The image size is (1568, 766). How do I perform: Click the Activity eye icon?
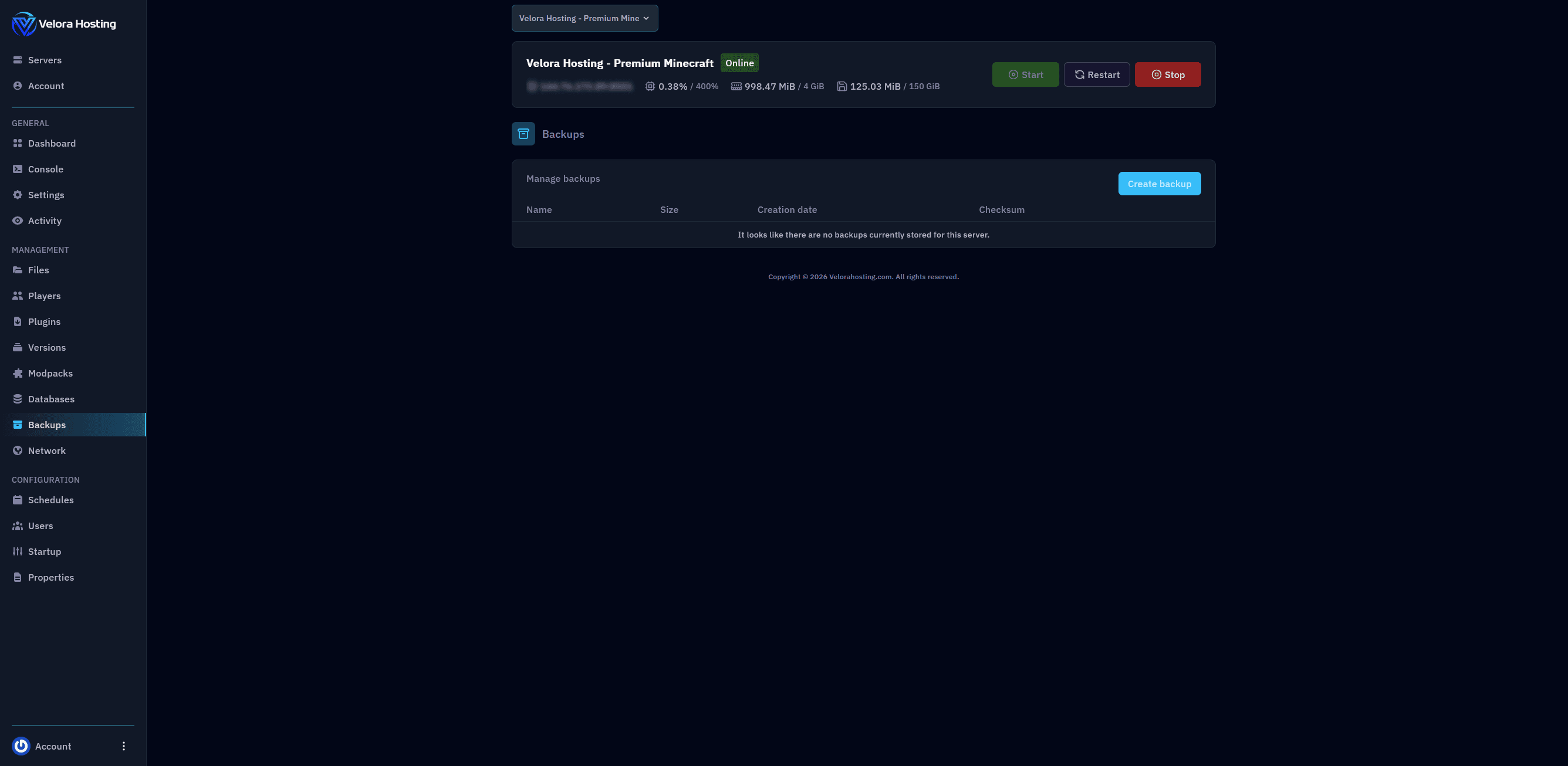tap(18, 221)
